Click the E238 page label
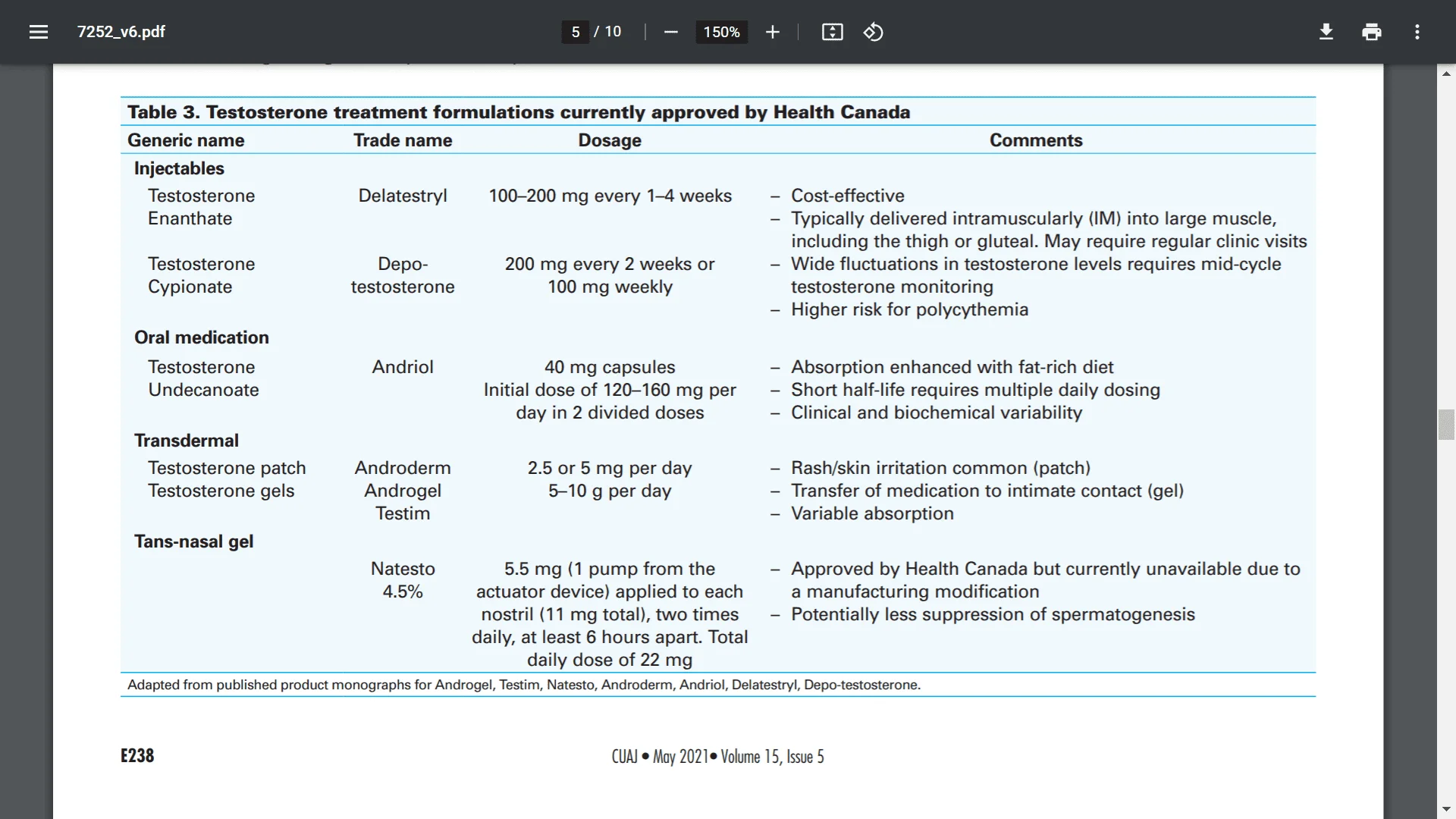 pyautogui.click(x=137, y=755)
